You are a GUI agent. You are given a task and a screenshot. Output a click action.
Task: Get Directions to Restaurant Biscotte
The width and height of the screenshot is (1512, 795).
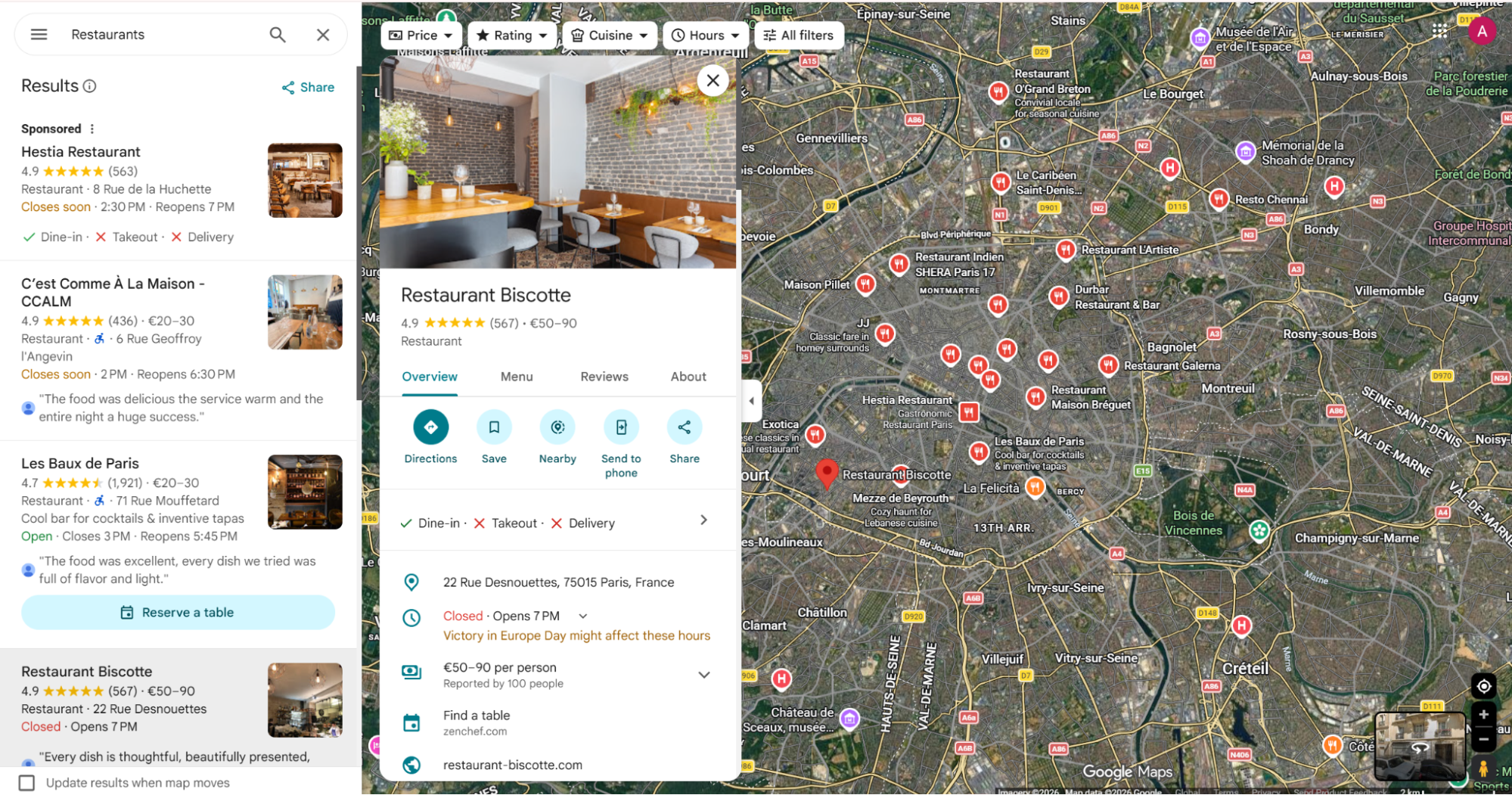tap(430, 427)
